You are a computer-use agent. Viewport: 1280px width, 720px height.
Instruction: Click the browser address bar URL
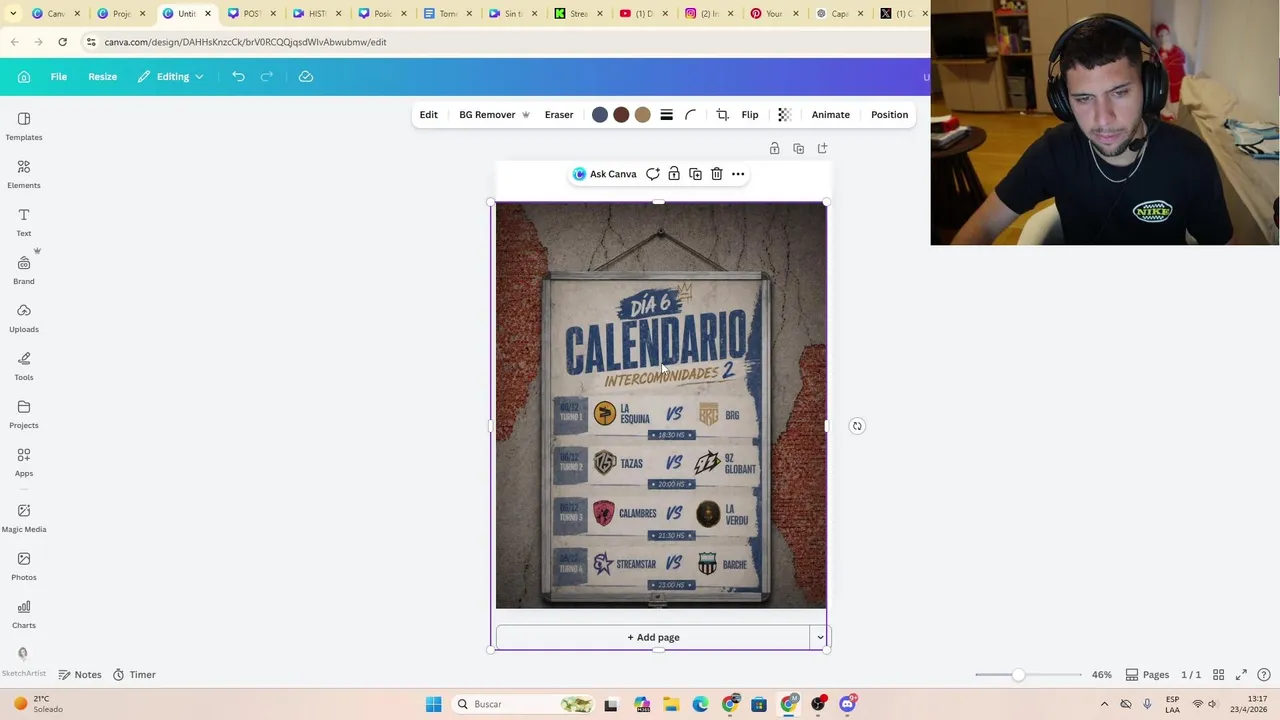tap(245, 42)
